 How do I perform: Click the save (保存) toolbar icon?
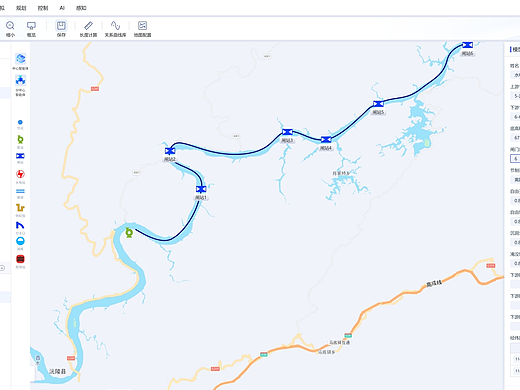click(61, 26)
